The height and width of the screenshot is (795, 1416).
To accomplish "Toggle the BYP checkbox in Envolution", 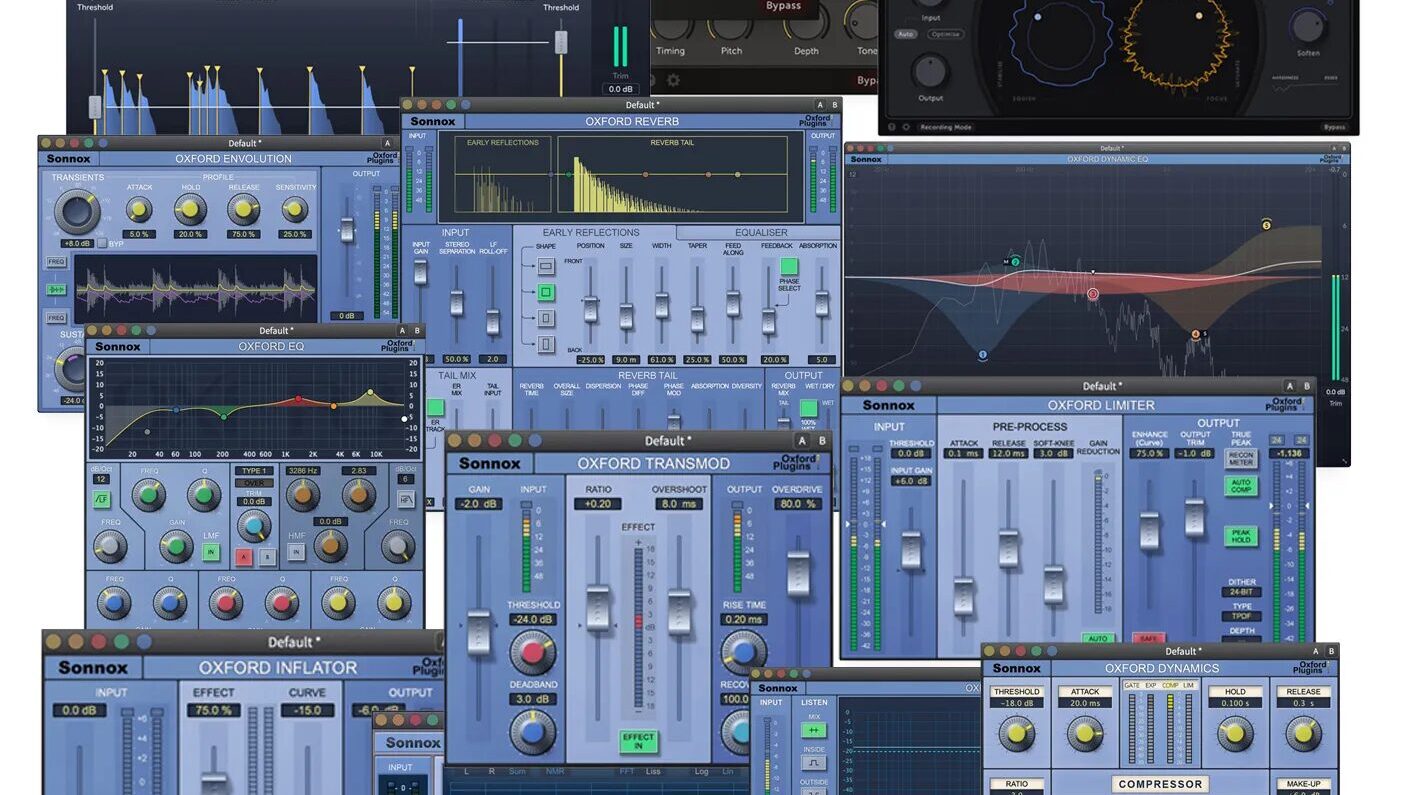I will pyautogui.click(x=103, y=244).
